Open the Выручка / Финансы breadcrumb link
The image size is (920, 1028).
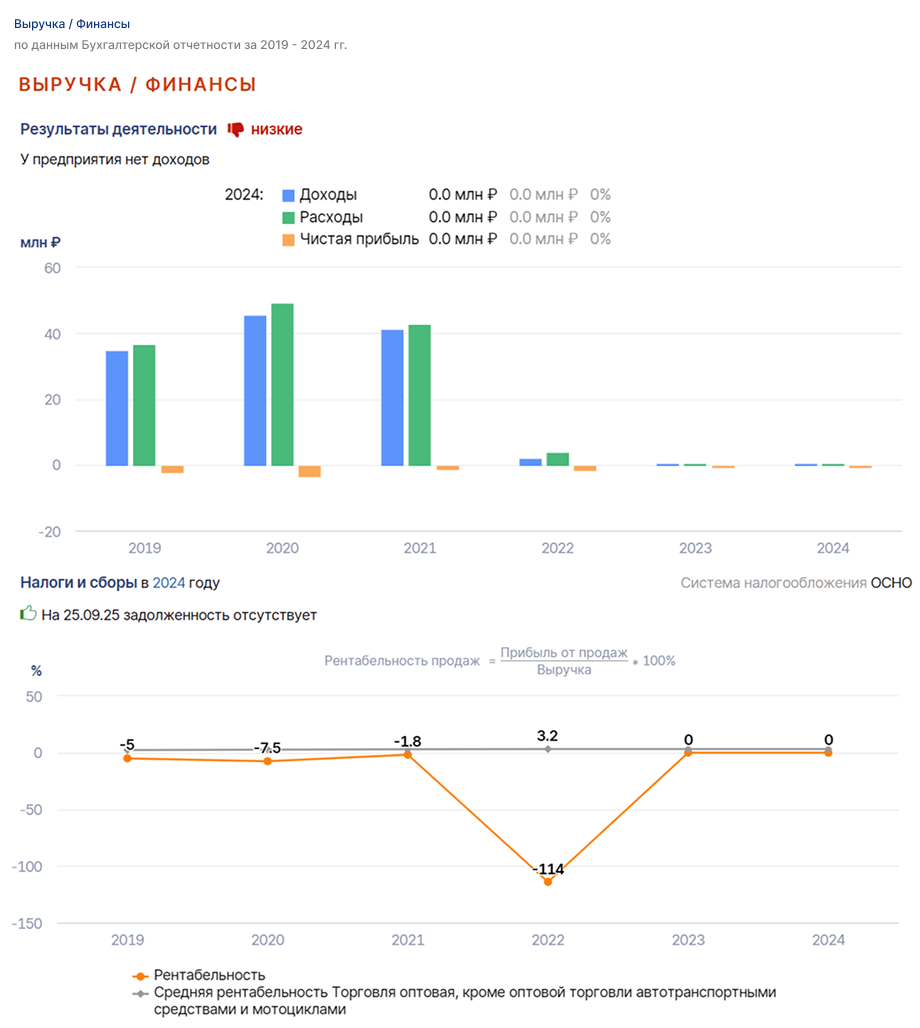coord(71,24)
